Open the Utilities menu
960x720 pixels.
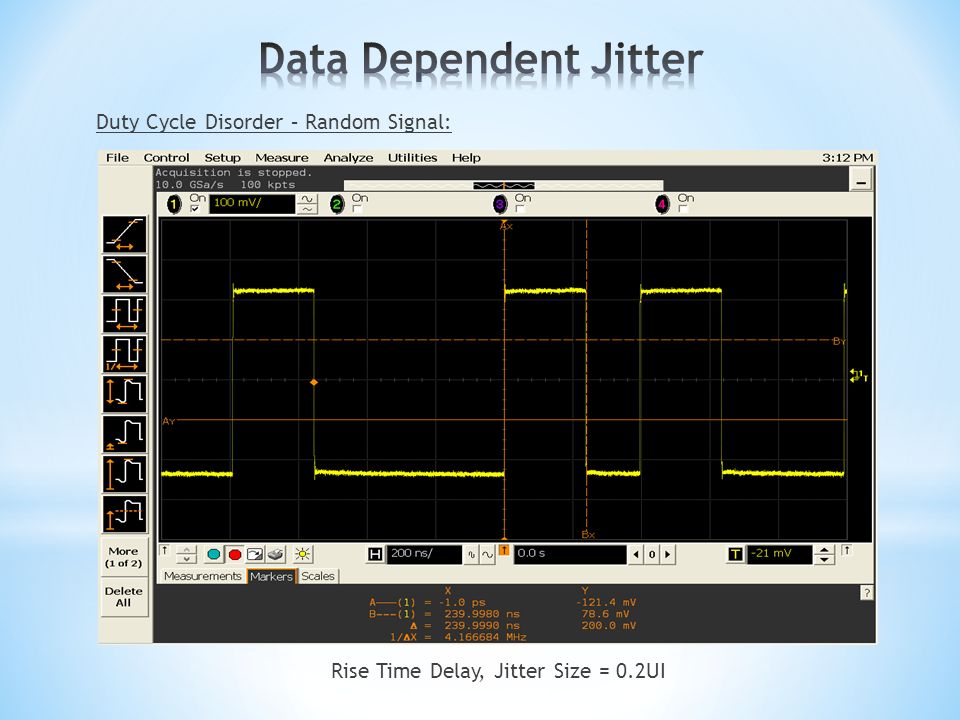413,157
